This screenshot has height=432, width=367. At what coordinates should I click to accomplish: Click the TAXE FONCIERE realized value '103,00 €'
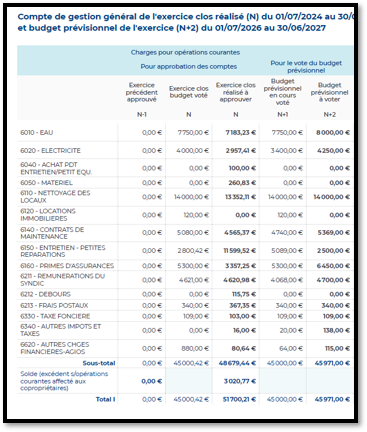coord(242,316)
